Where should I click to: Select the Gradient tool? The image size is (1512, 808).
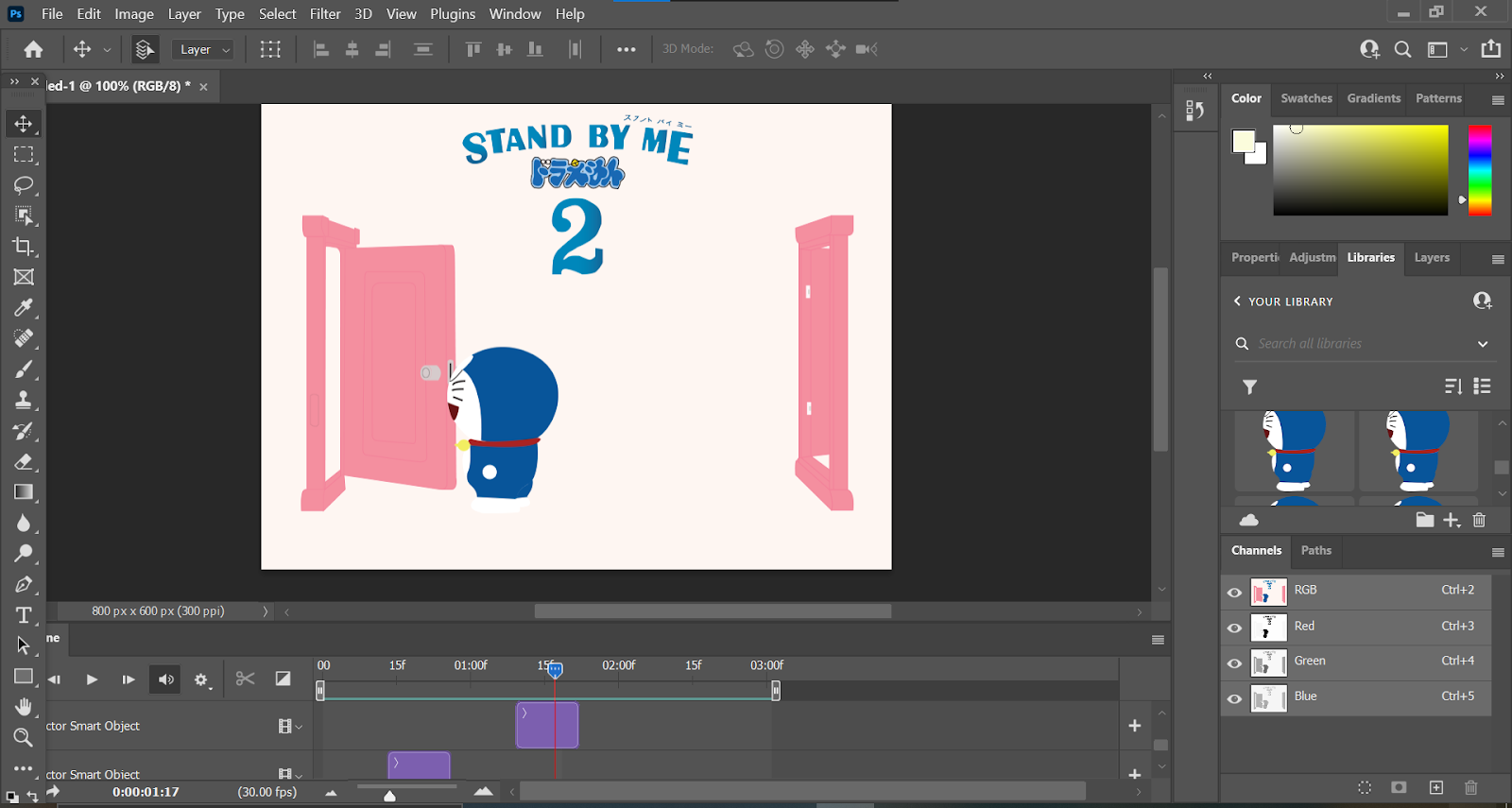coord(24,492)
